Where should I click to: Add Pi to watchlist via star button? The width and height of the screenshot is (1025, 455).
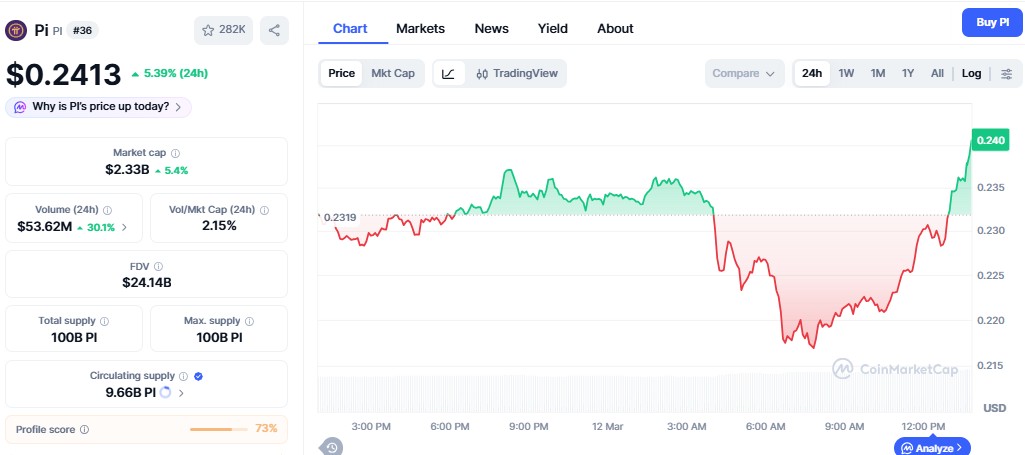click(223, 30)
